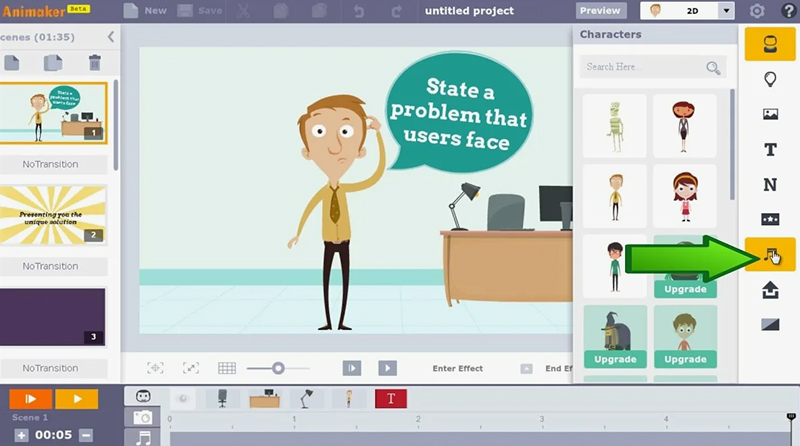The image size is (800, 446).
Task: Click New in the top menu
Action: (145, 11)
